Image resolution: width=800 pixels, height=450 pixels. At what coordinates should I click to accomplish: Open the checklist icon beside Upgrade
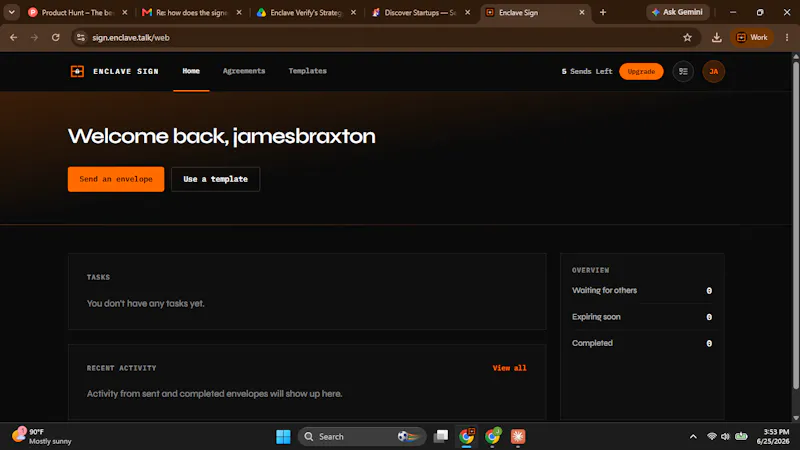(x=683, y=71)
